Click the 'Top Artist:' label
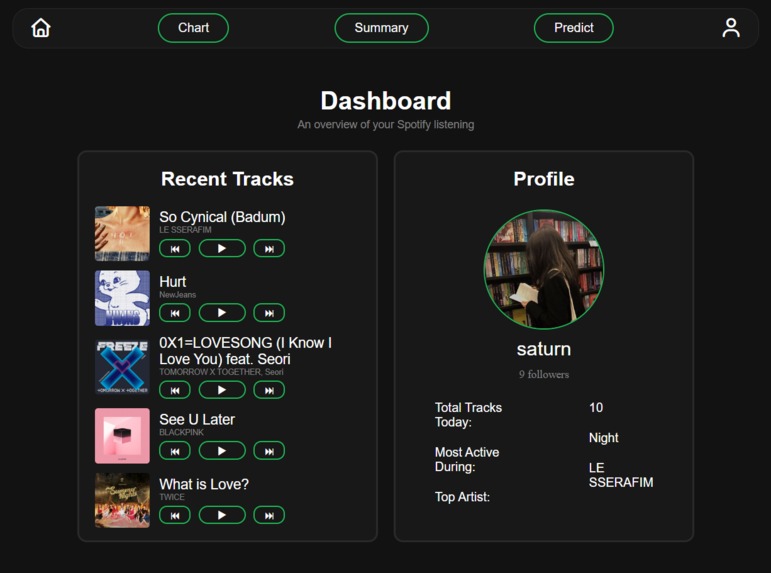The image size is (771, 573). (x=462, y=497)
